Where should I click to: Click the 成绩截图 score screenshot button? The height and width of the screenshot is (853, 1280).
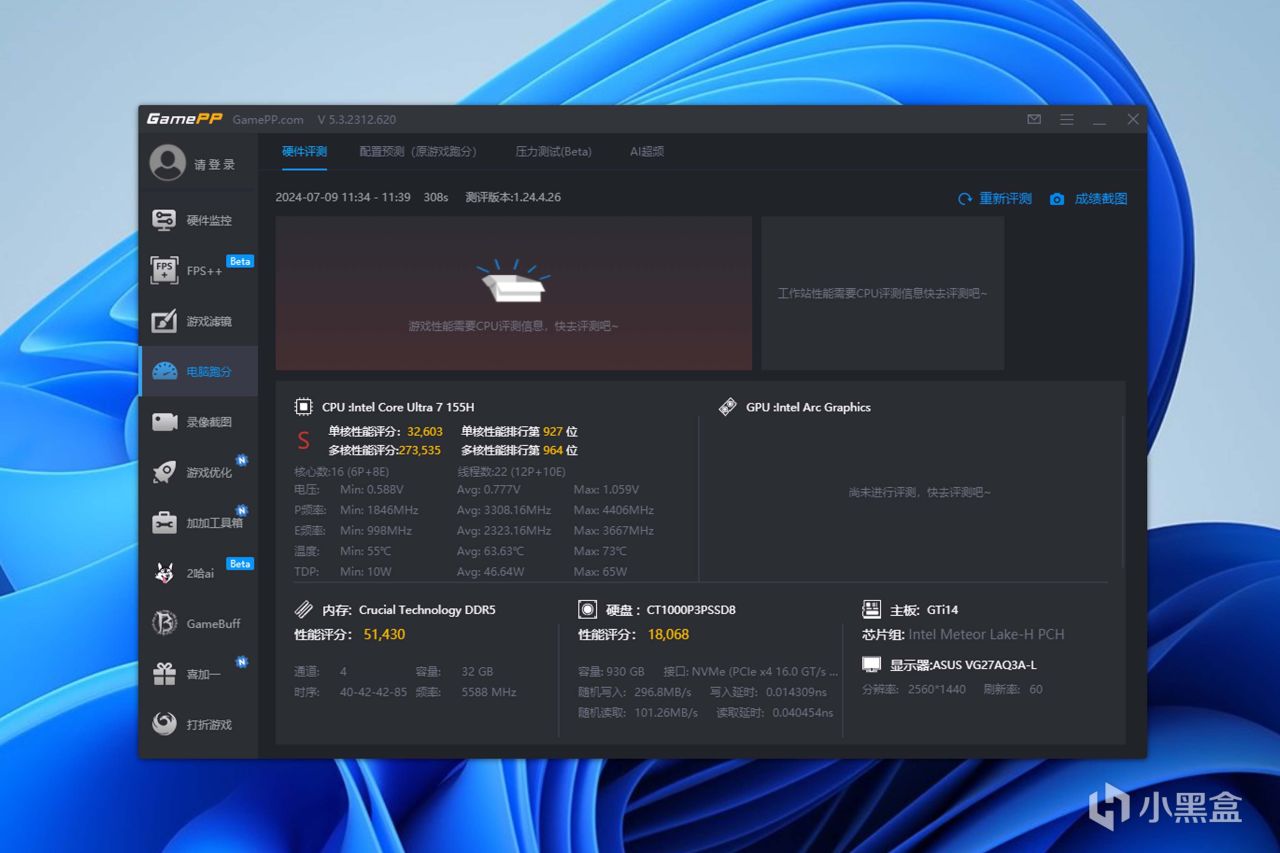(1088, 199)
